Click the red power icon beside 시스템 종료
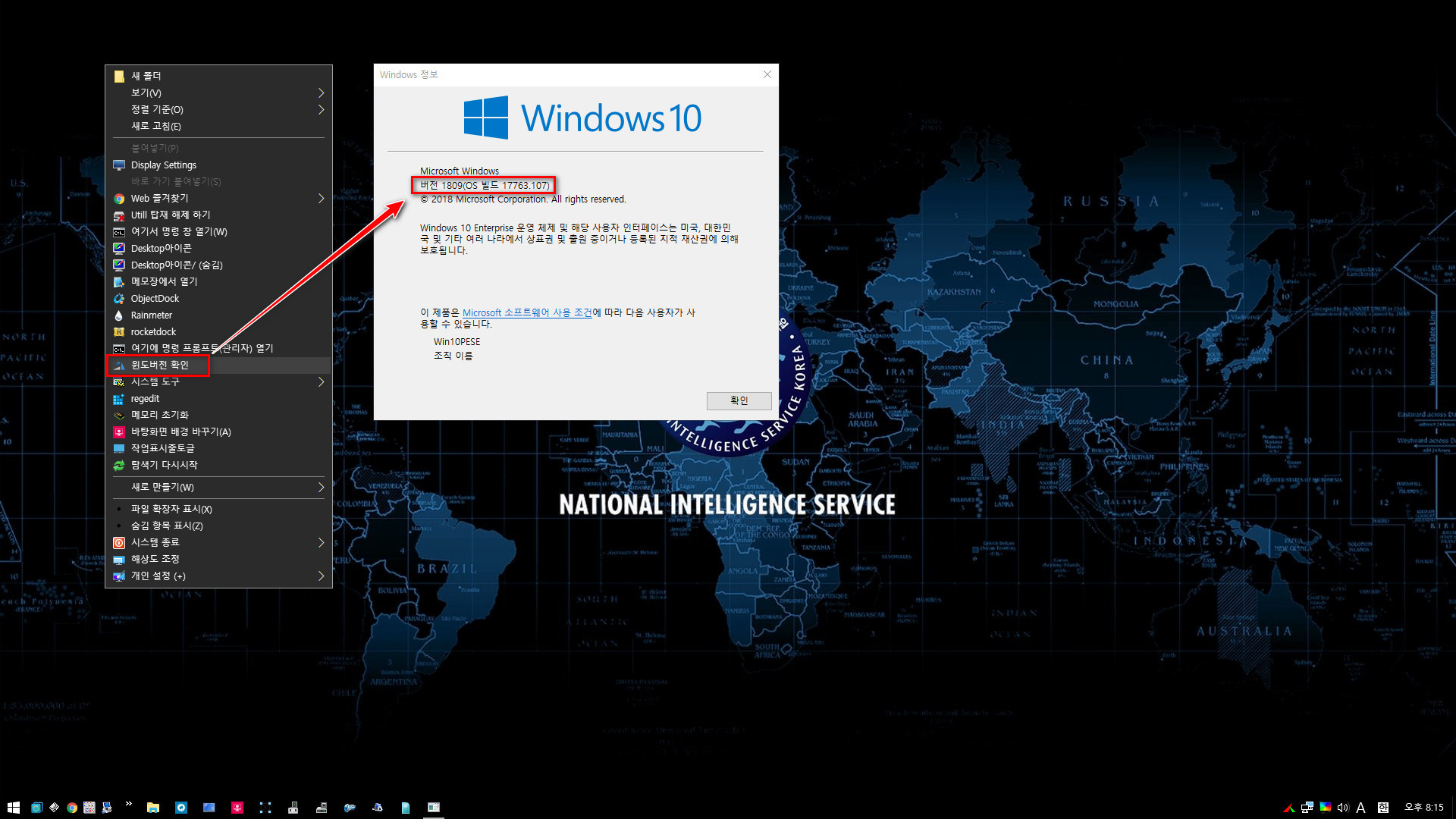The image size is (1456, 819). tap(119, 543)
